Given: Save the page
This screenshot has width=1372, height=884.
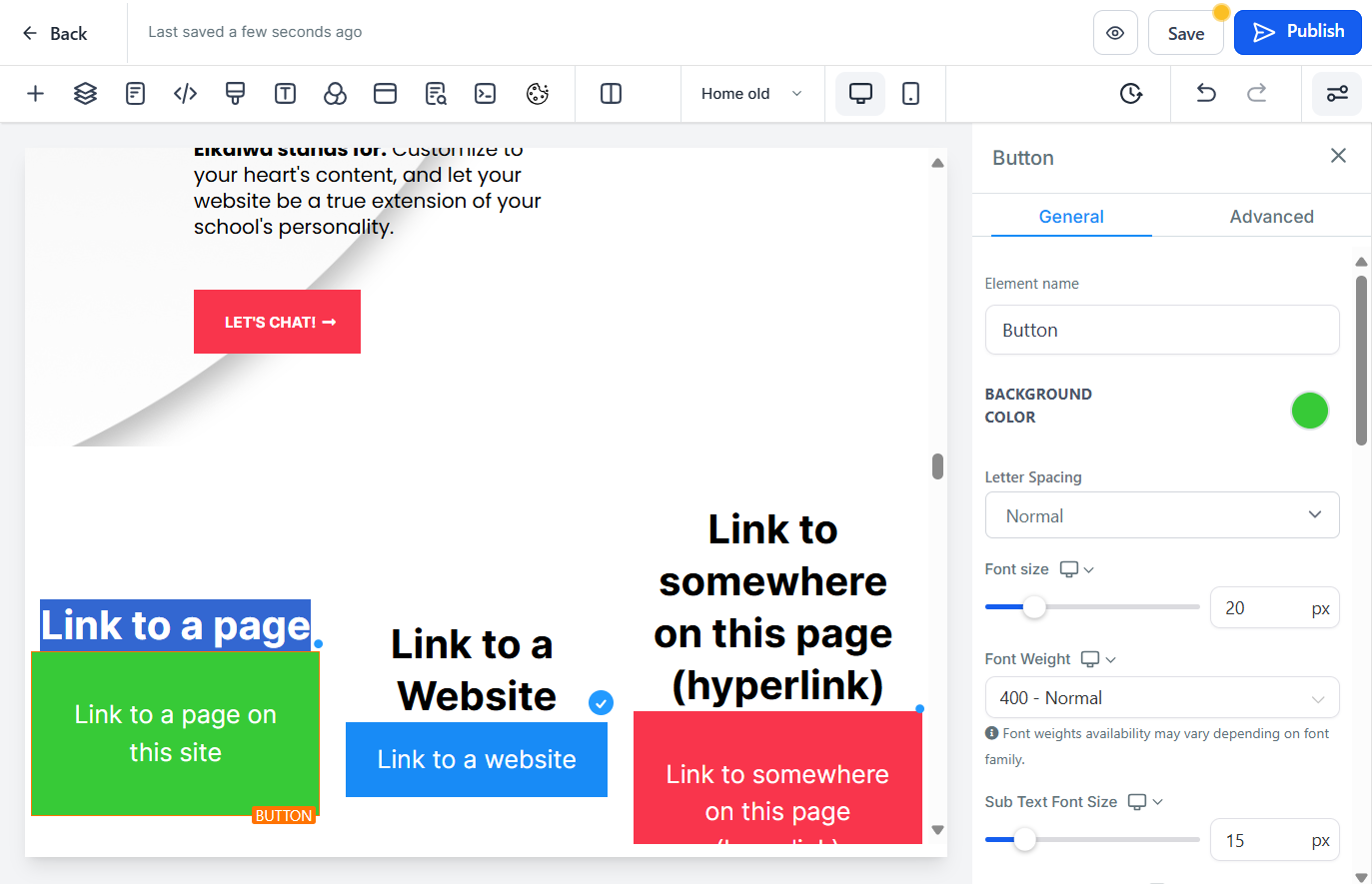Looking at the screenshot, I should [1186, 33].
